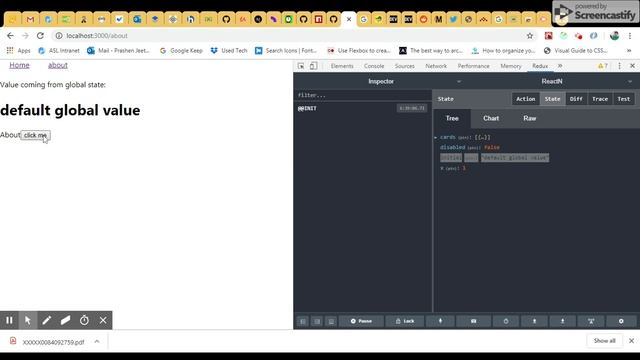Show more hidden bookmarks chevron
Screen dimensions: 640x360
[629, 51]
